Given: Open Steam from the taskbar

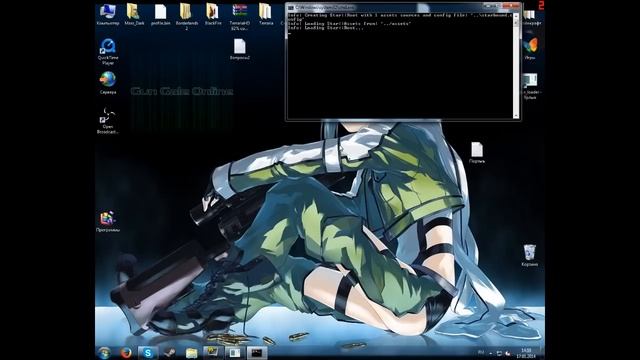Looking at the screenshot, I should pyautogui.click(x=169, y=353).
